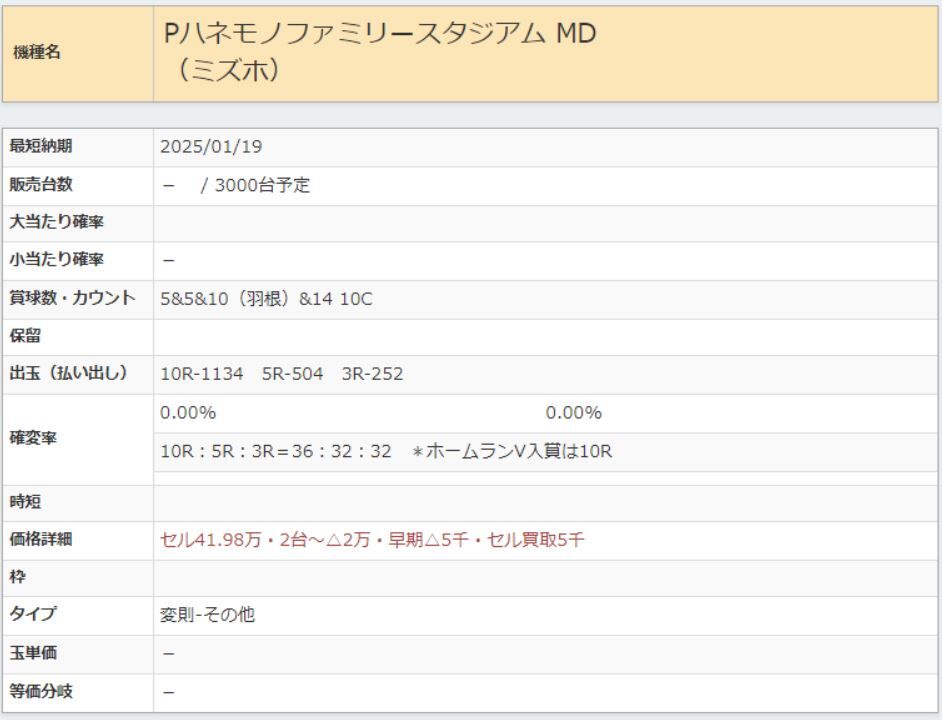The height and width of the screenshot is (720, 942).
Task: Click the 小当たり確率 row label
Action: point(56,260)
